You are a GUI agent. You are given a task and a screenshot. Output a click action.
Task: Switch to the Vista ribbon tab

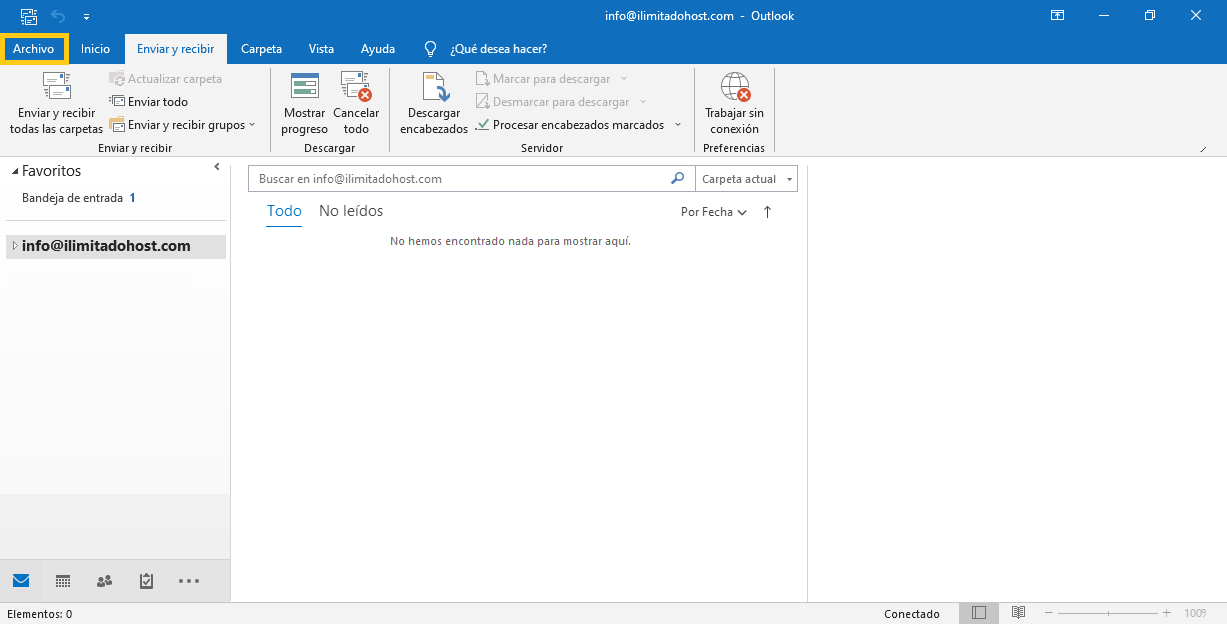(x=321, y=49)
